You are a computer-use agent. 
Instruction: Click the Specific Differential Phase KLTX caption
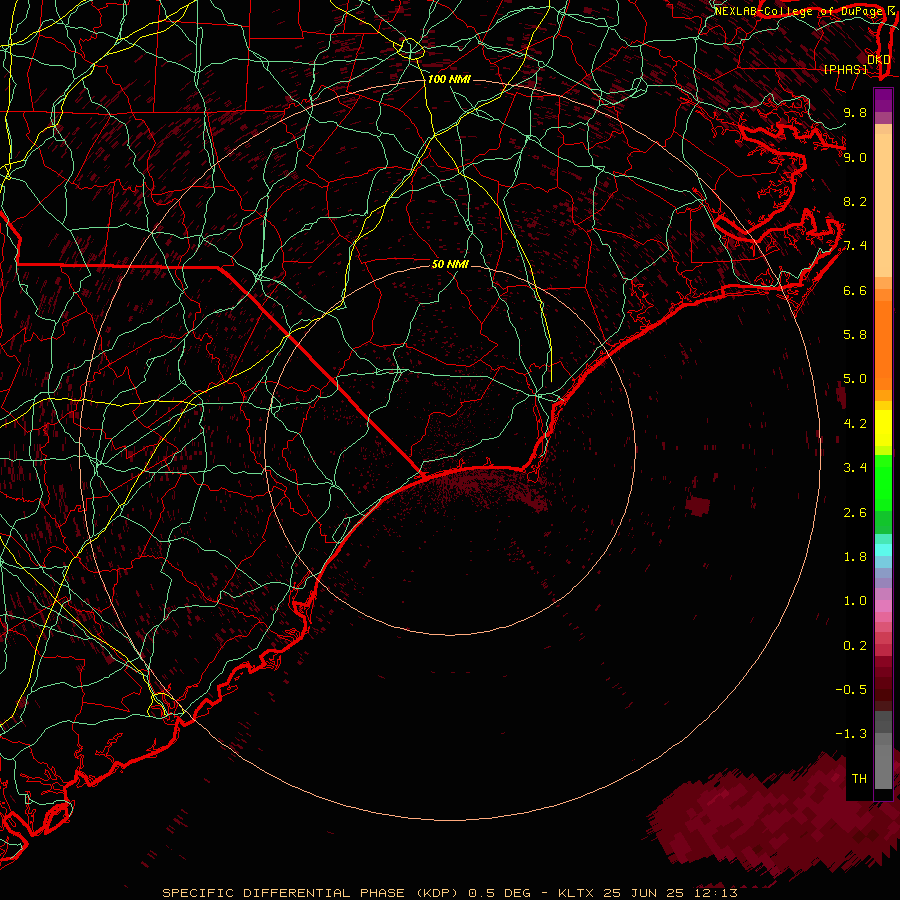tap(450, 893)
